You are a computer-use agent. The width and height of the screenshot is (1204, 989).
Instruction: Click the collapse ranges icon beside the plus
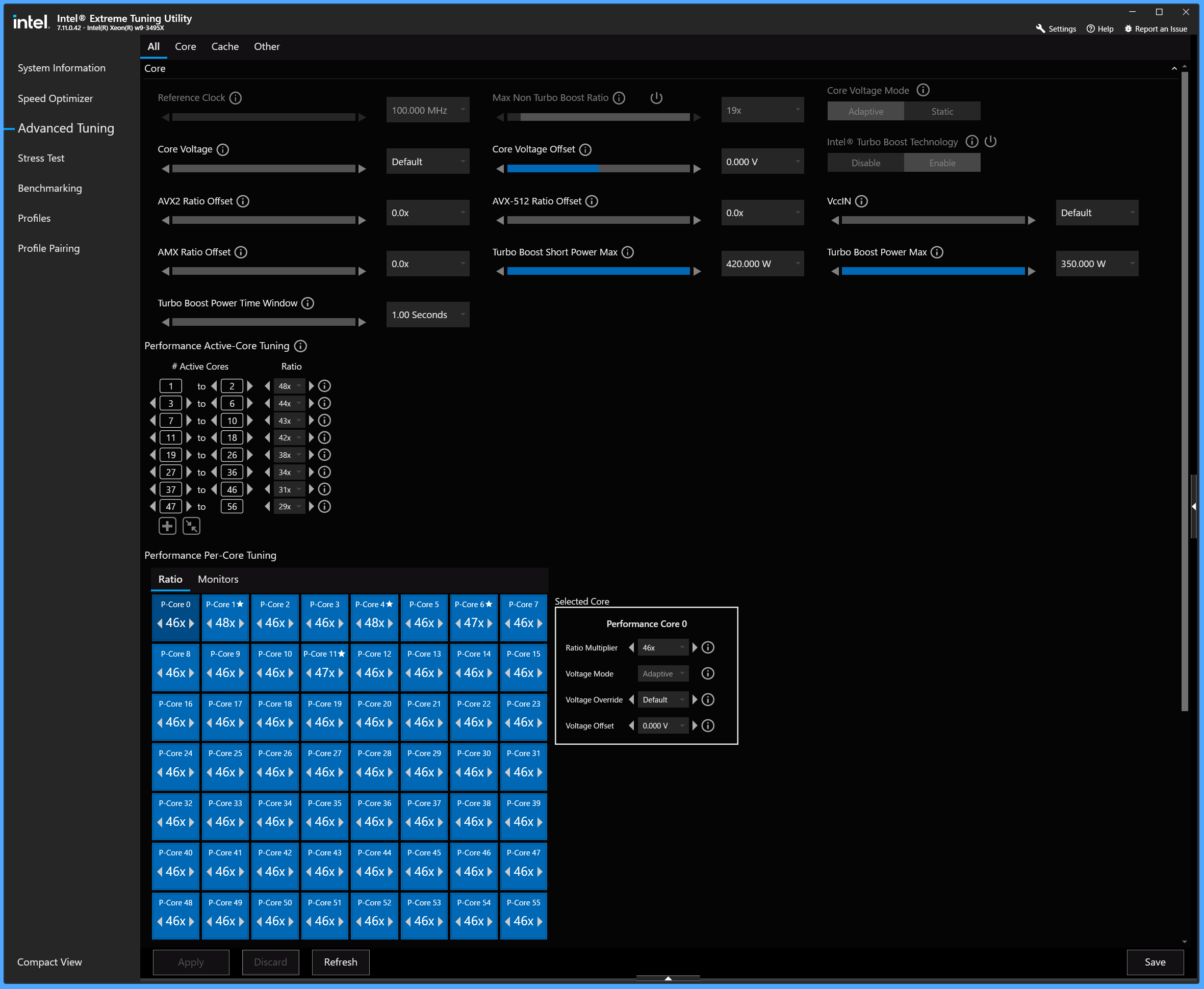click(x=191, y=526)
